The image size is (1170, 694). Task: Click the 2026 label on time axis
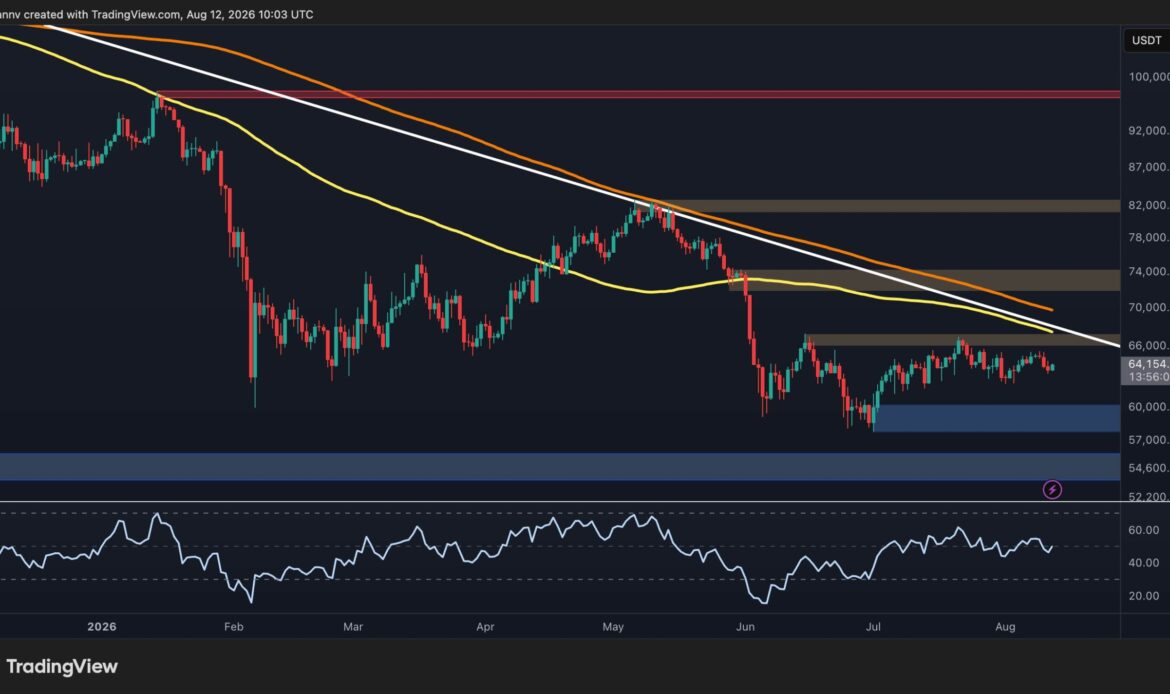tap(101, 627)
